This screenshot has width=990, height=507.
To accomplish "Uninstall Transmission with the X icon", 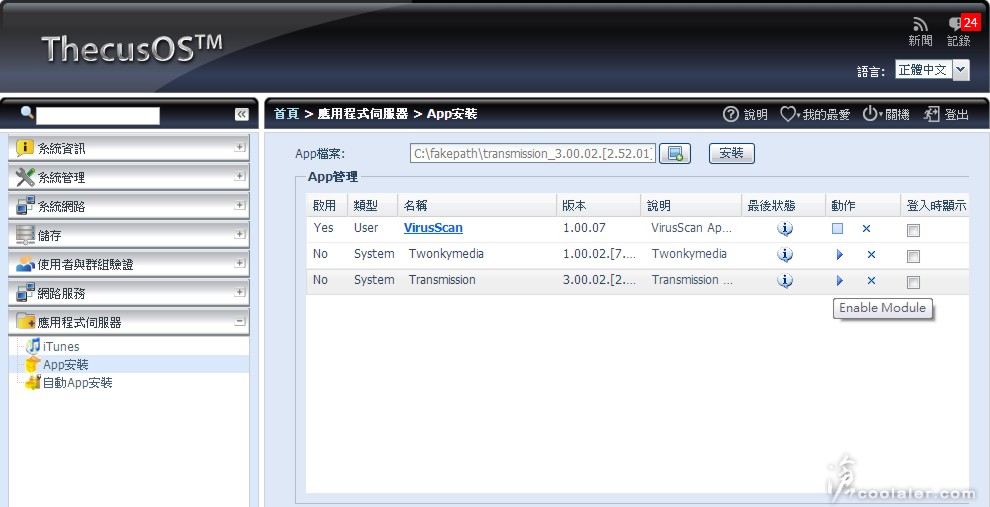I will pyautogui.click(x=871, y=280).
